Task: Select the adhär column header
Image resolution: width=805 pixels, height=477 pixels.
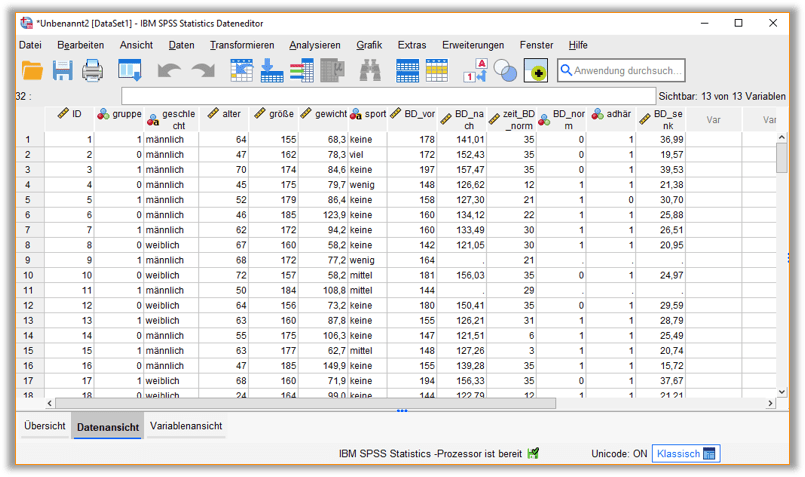Action: tap(611, 120)
